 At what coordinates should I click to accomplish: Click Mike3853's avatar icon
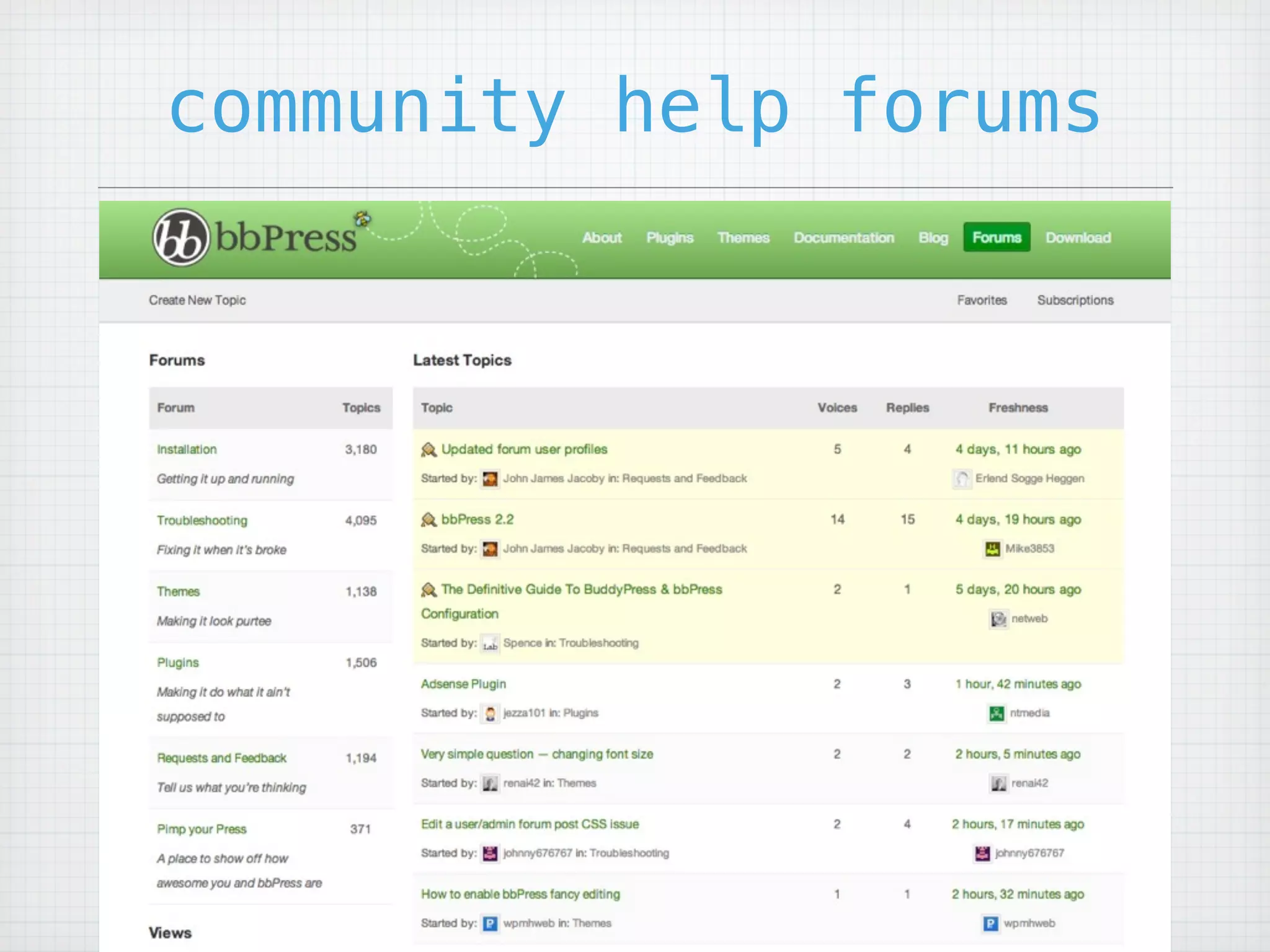coord(992,549)
